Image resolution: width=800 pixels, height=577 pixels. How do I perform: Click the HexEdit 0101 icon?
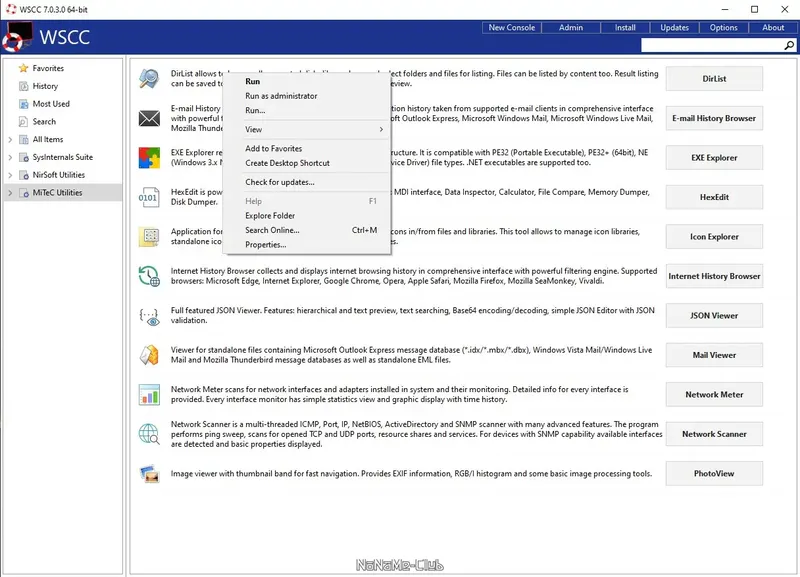click(148, 197)
